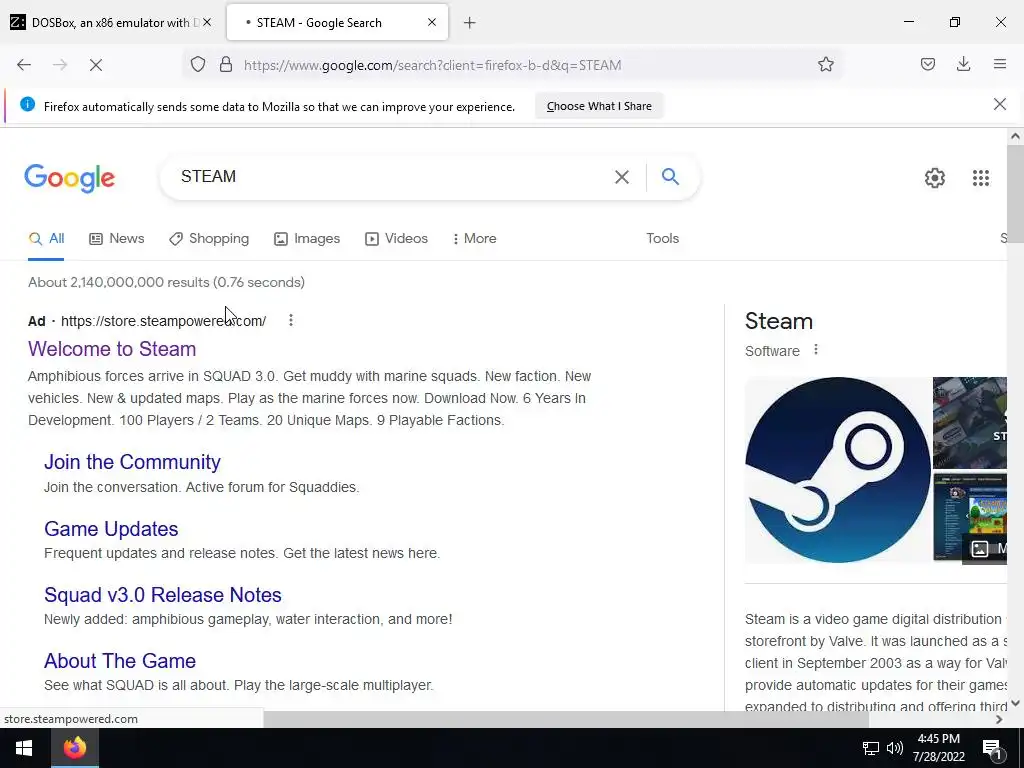The image size is (1024, 768).
Task: Click the Google logo
Action: (69, 178)
